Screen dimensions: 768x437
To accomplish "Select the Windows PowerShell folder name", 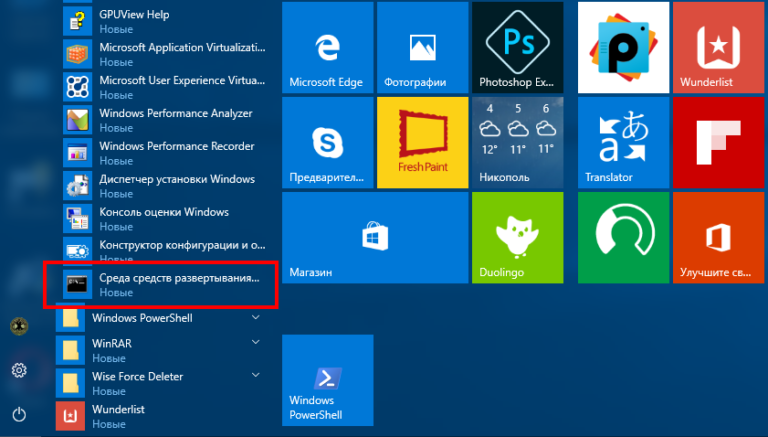I will tap(142, 318).
